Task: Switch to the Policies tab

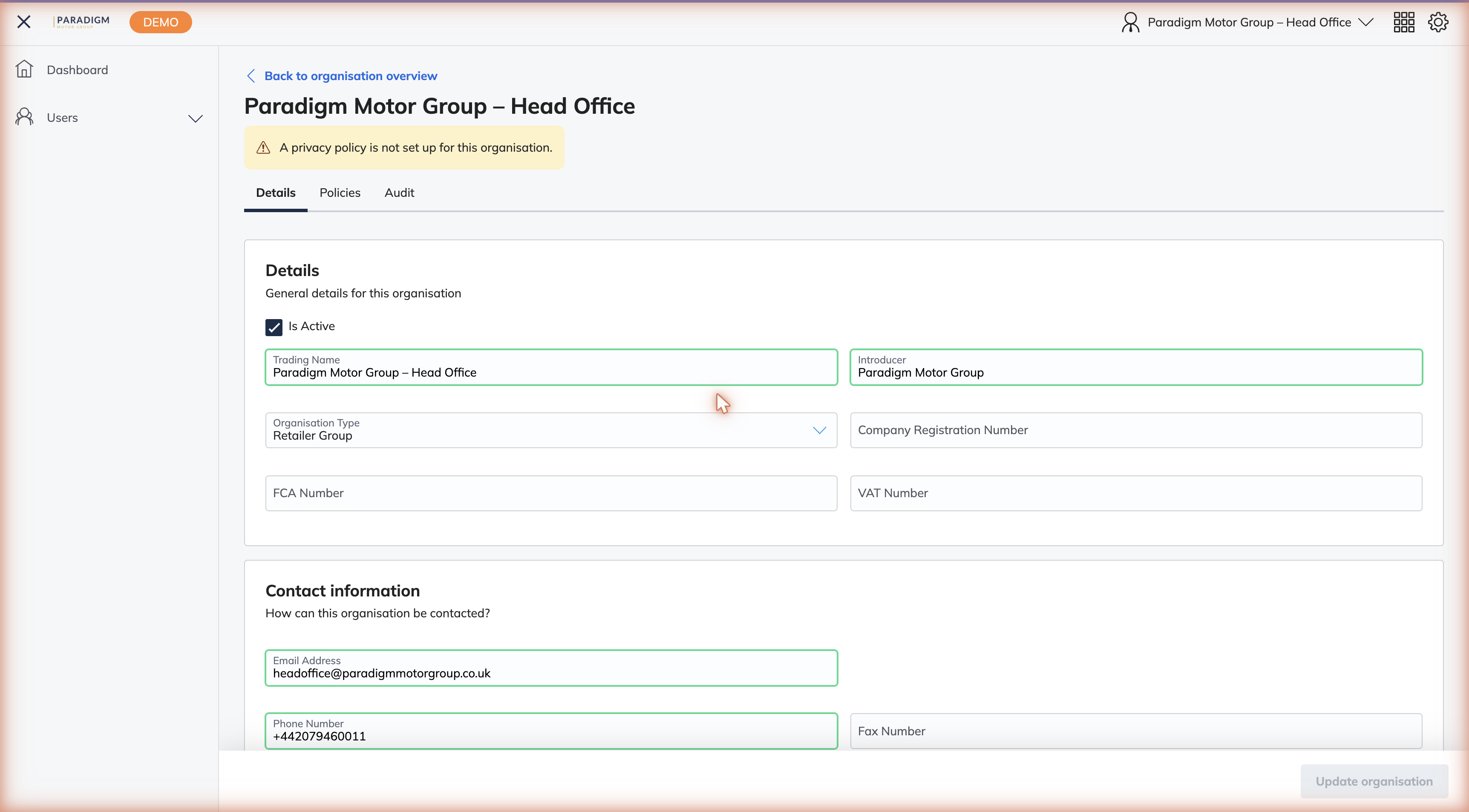Action: coord(340,193)
